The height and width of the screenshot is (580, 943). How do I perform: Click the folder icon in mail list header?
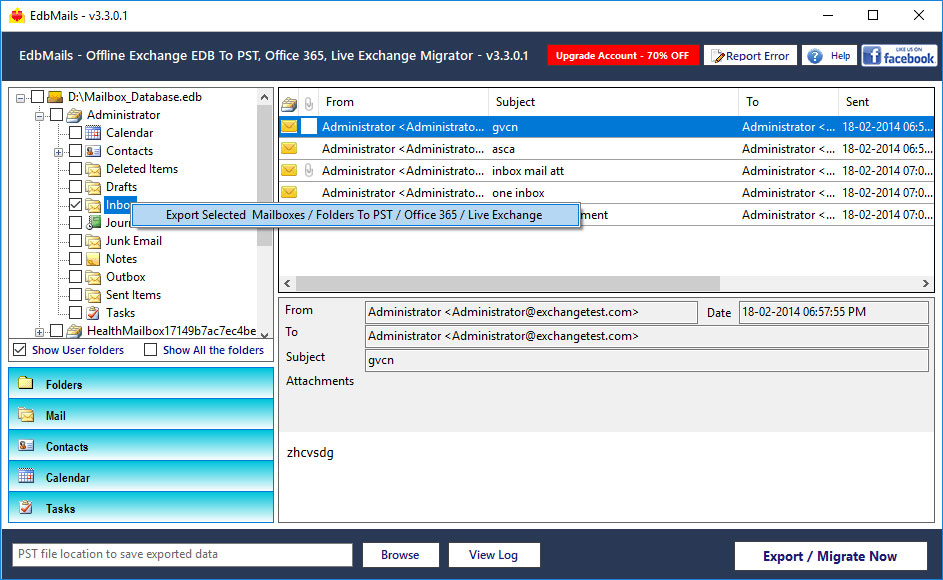pos(289,103)
